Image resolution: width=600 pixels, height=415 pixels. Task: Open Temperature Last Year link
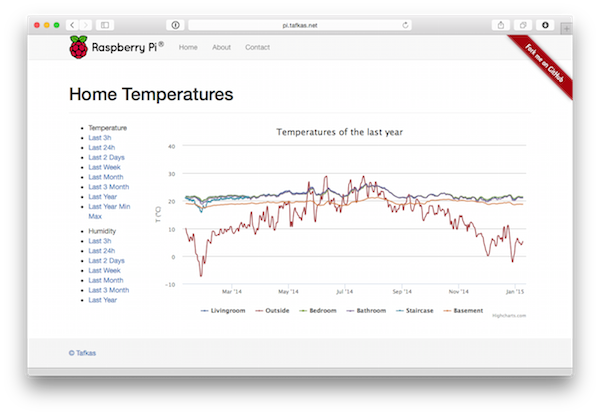[103, 197]
